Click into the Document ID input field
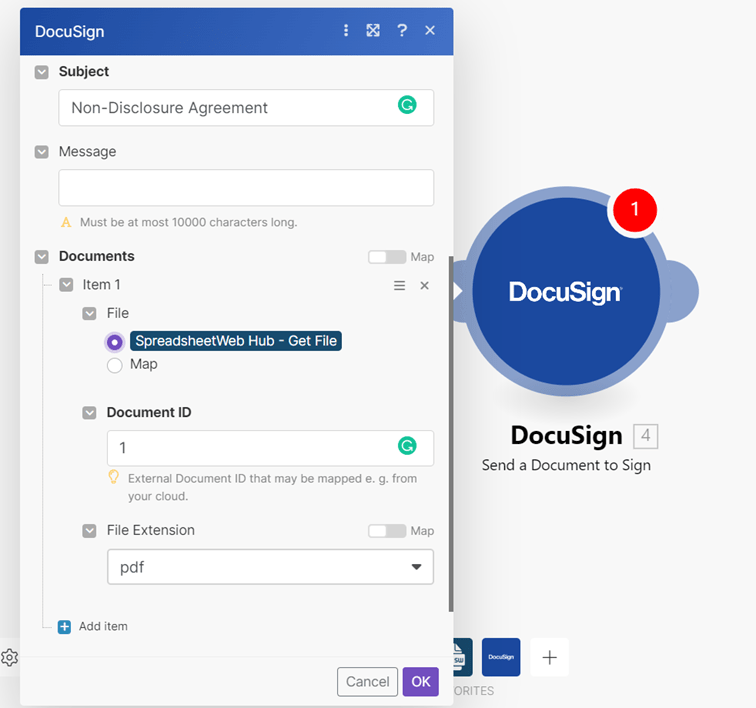The height and width of the screenshot is (708, 756). click(270, 448)
